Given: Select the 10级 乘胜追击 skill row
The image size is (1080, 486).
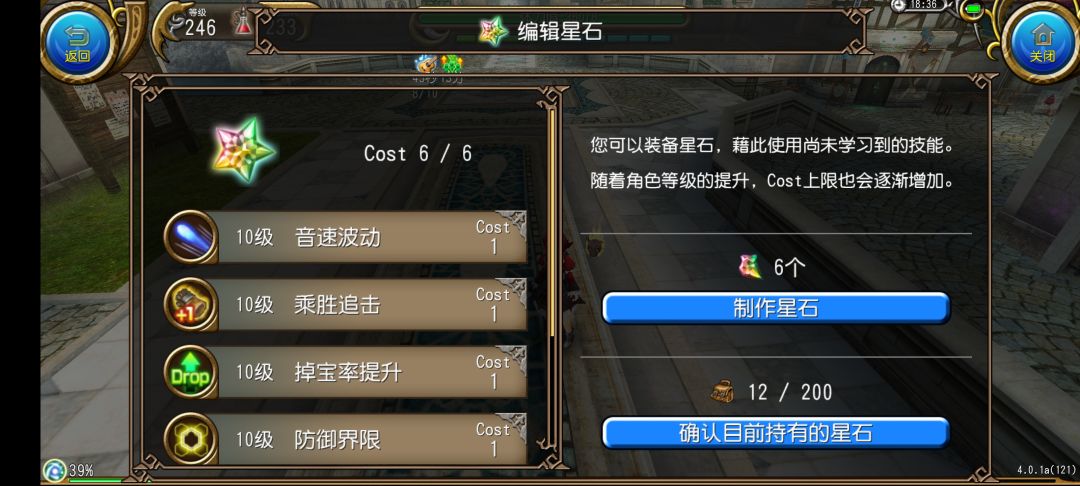Looking at the screenshot, I should click(345, 304).
